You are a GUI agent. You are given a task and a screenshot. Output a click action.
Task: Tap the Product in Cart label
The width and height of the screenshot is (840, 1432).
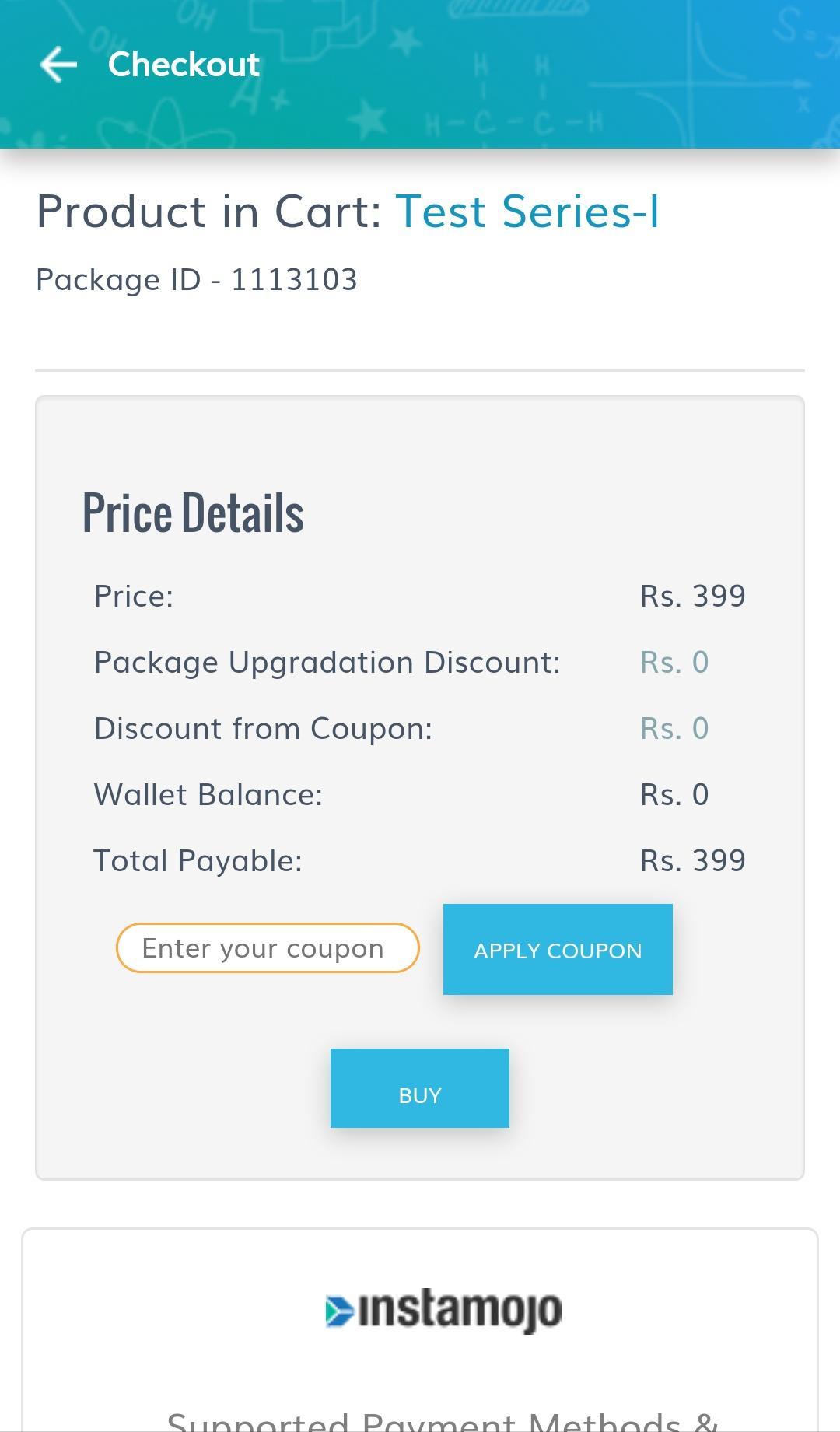click(x=209, y=212)
